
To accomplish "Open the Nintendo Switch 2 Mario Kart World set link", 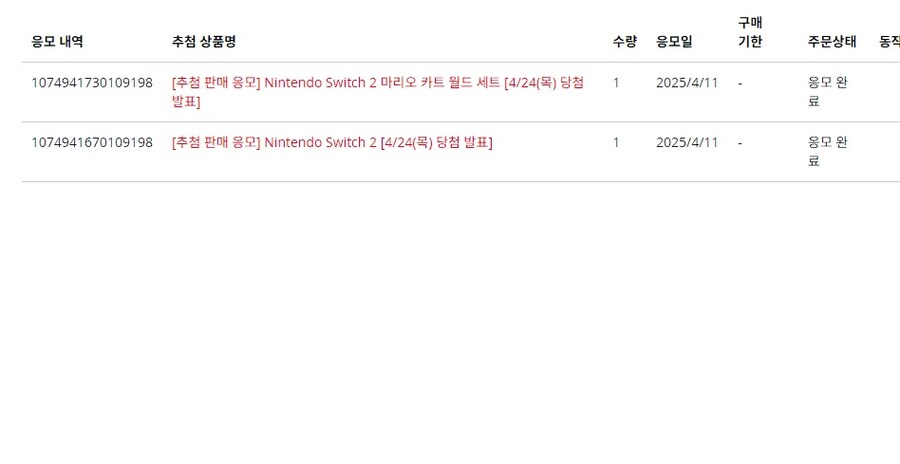I will pyautogui.click(x=377, y=83).
